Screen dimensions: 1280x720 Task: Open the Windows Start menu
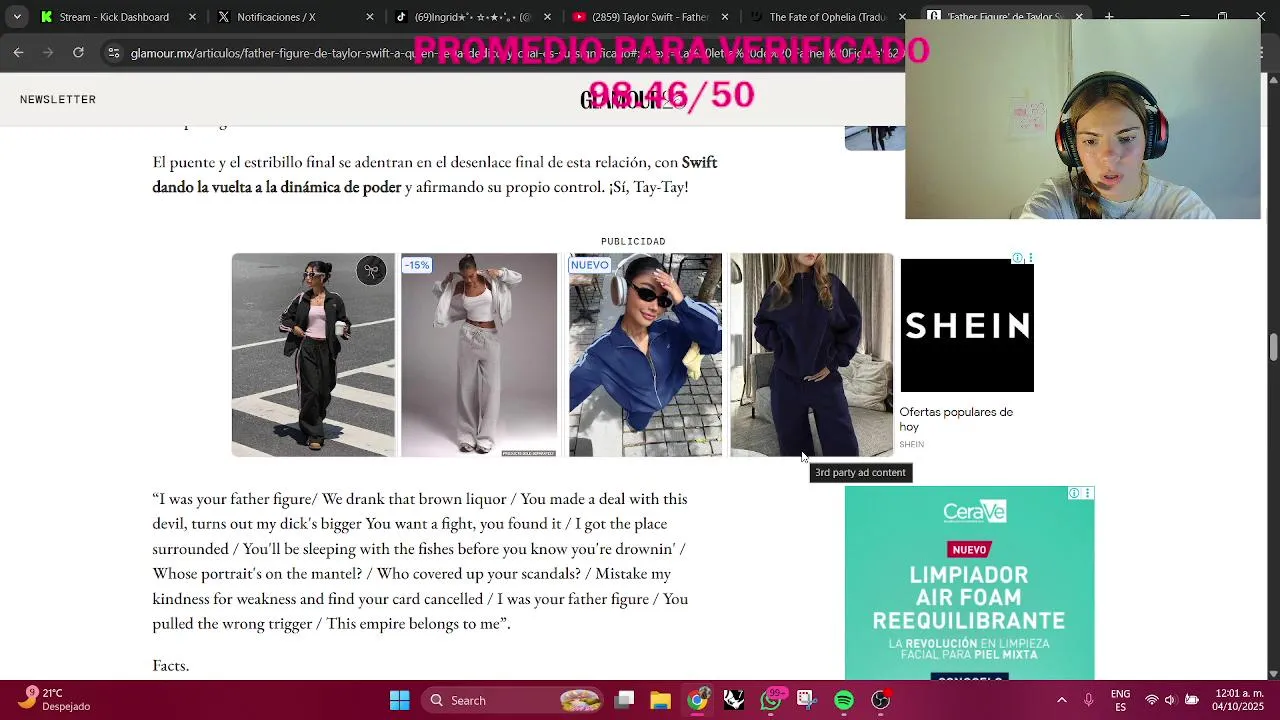click(399, 700)
